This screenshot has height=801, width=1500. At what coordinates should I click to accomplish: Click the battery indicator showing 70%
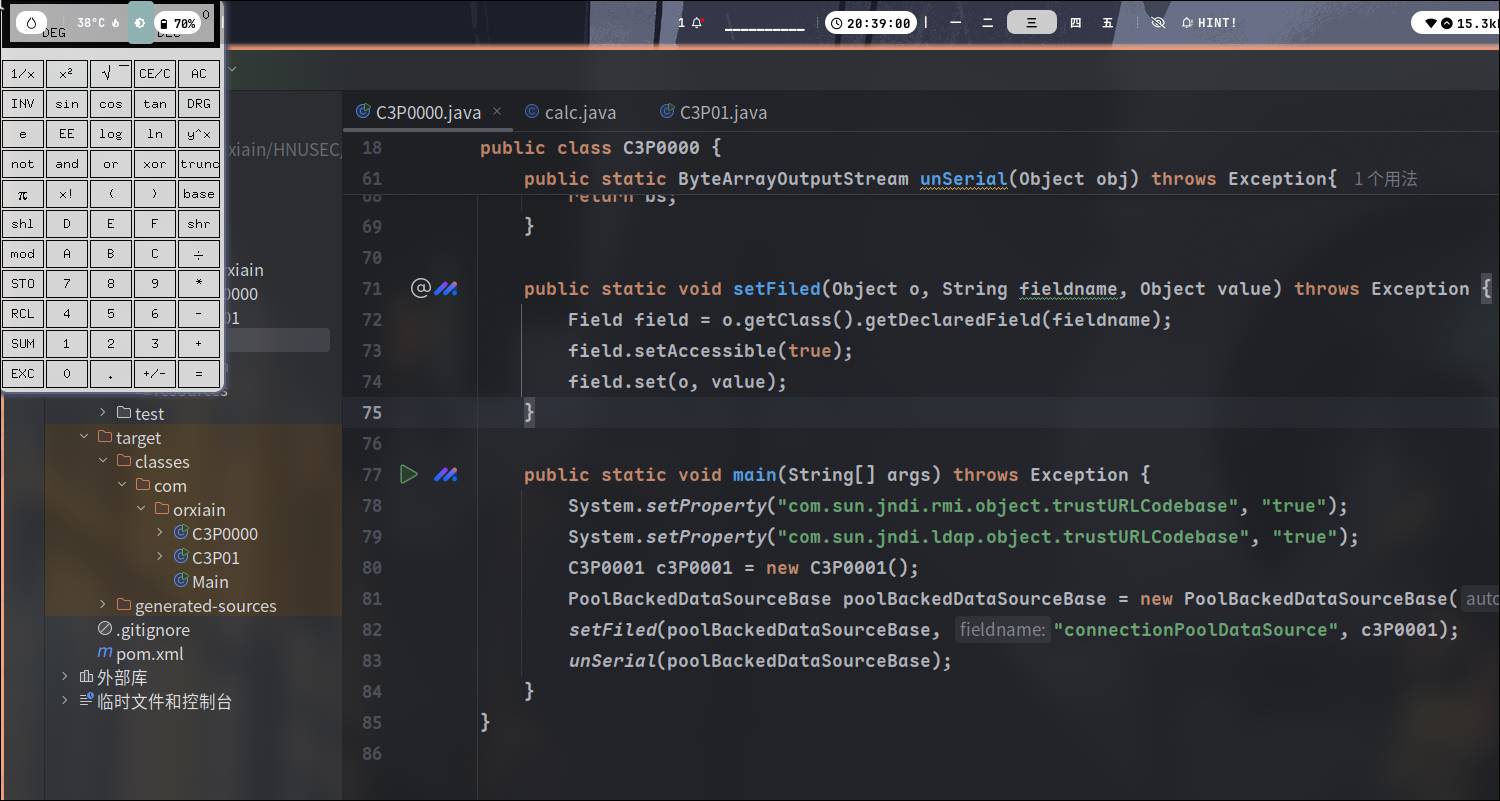(x=178, y=23)
